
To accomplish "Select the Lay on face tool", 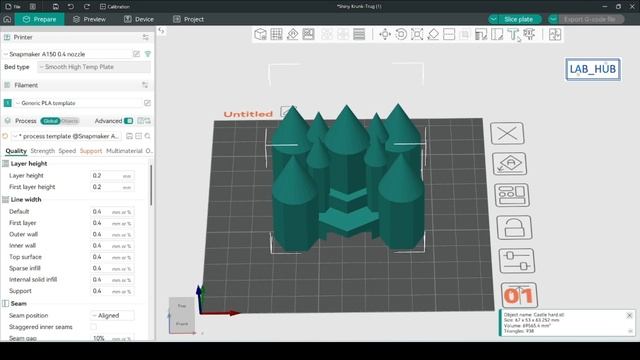I will (433, 34).
